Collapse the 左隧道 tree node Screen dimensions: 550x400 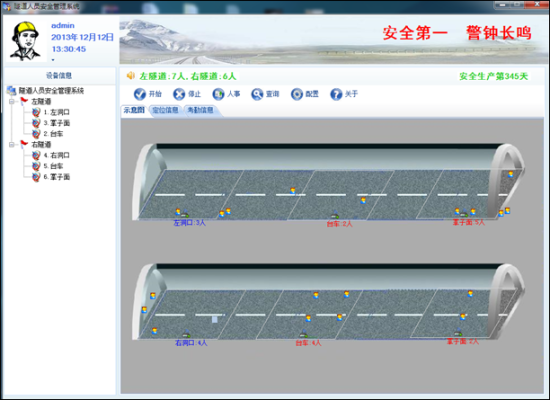click(x=12, y=102)
